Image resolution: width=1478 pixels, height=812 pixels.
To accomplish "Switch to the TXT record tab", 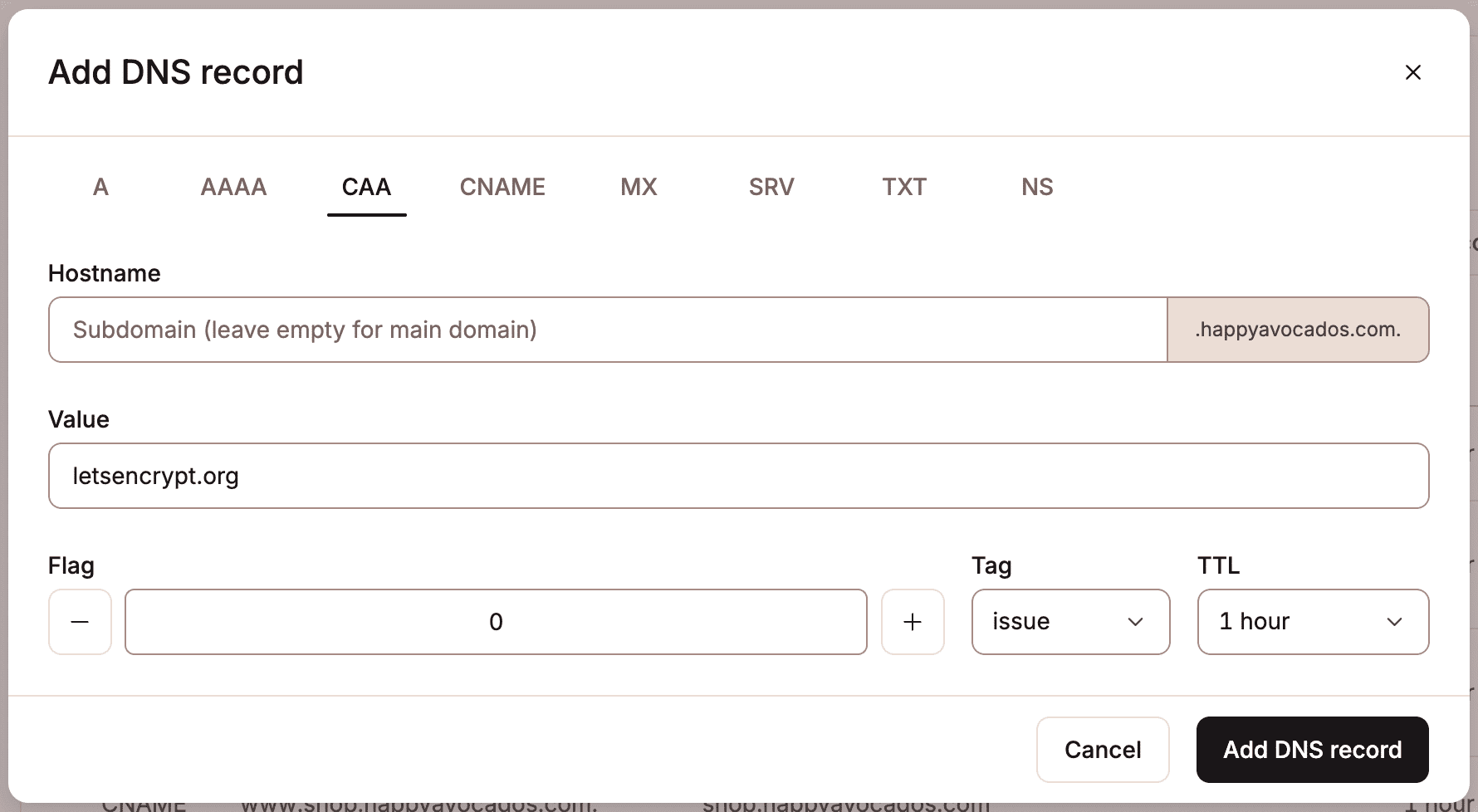I will point(903,187).
